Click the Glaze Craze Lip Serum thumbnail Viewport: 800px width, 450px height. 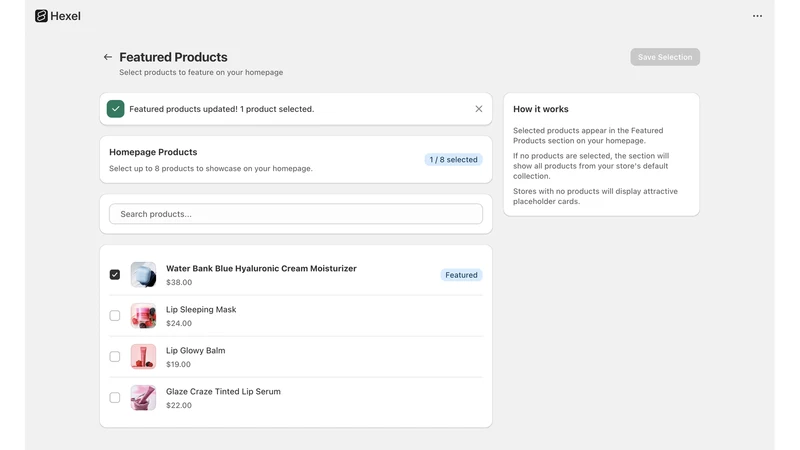[143, 397]
